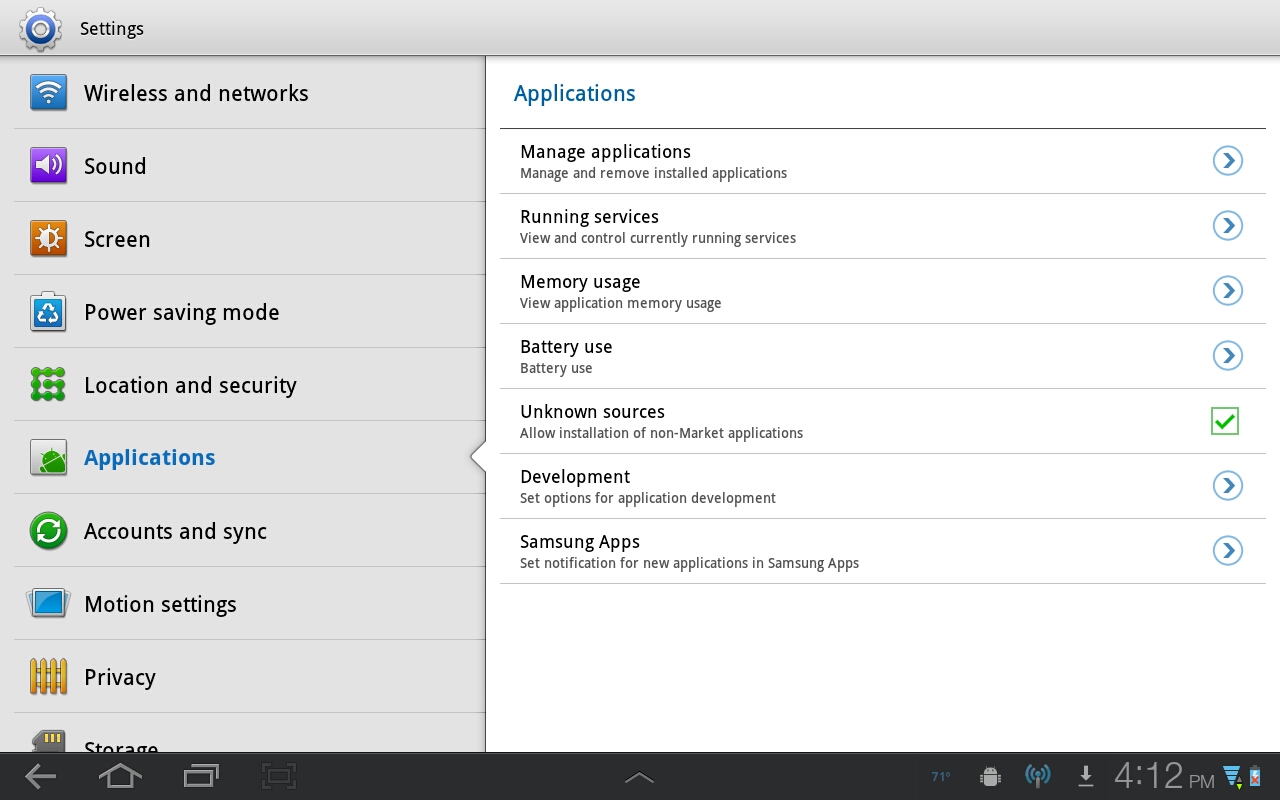
Task: Tap the Accounts and sync refresh icon
Action: pos(48,531)
